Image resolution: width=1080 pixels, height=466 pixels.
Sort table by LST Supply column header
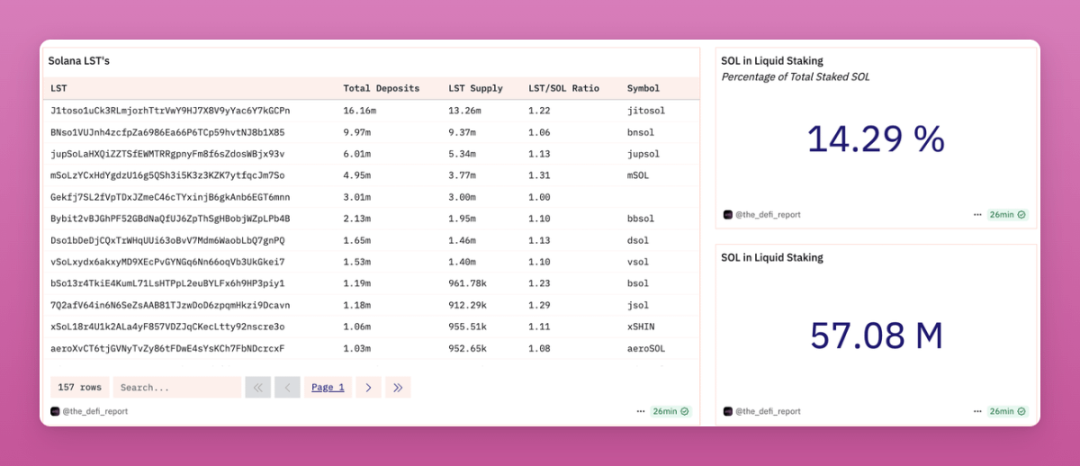click(475, 88)
